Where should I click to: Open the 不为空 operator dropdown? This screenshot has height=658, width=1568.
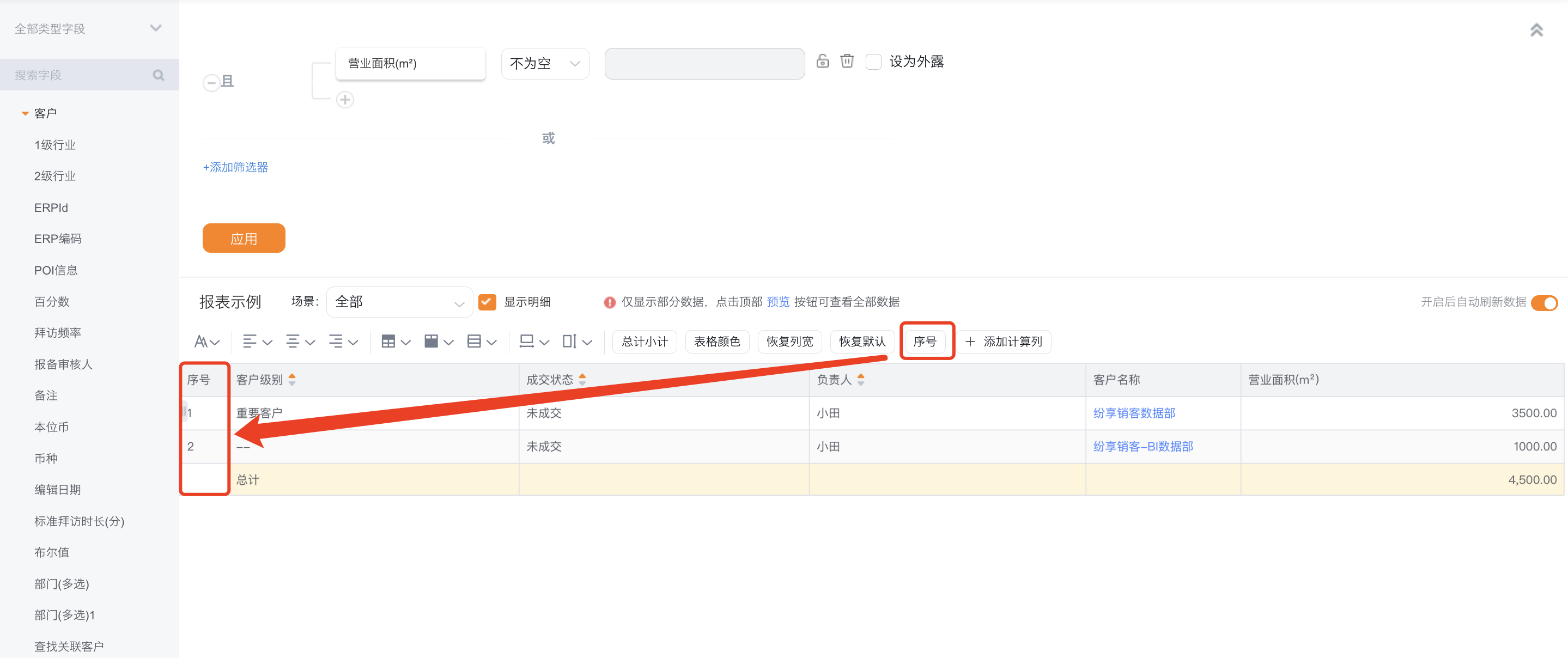coord(545,63)
